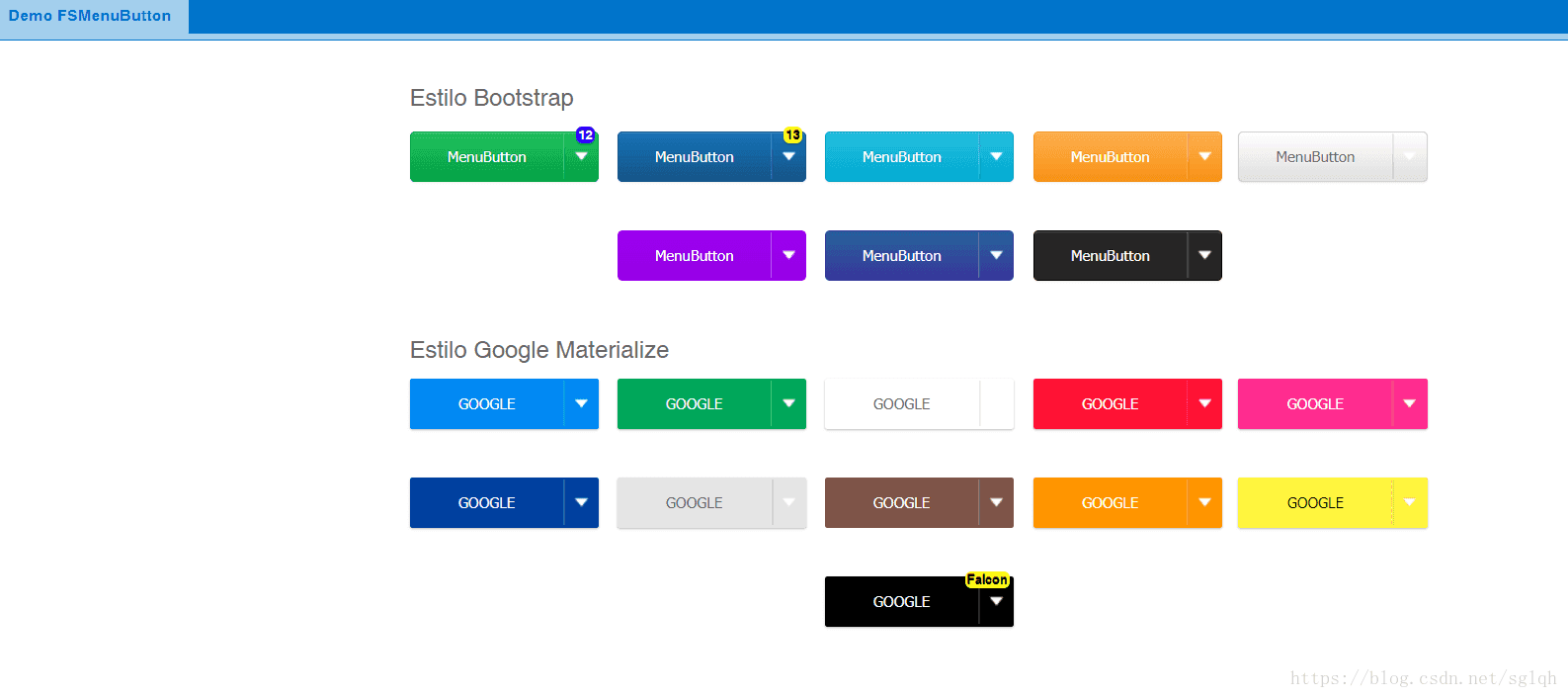Screen dimensions: 1568x698
Task: Open the orange MenuButton dropdown arrow
Action: [x=1204, y=157]
